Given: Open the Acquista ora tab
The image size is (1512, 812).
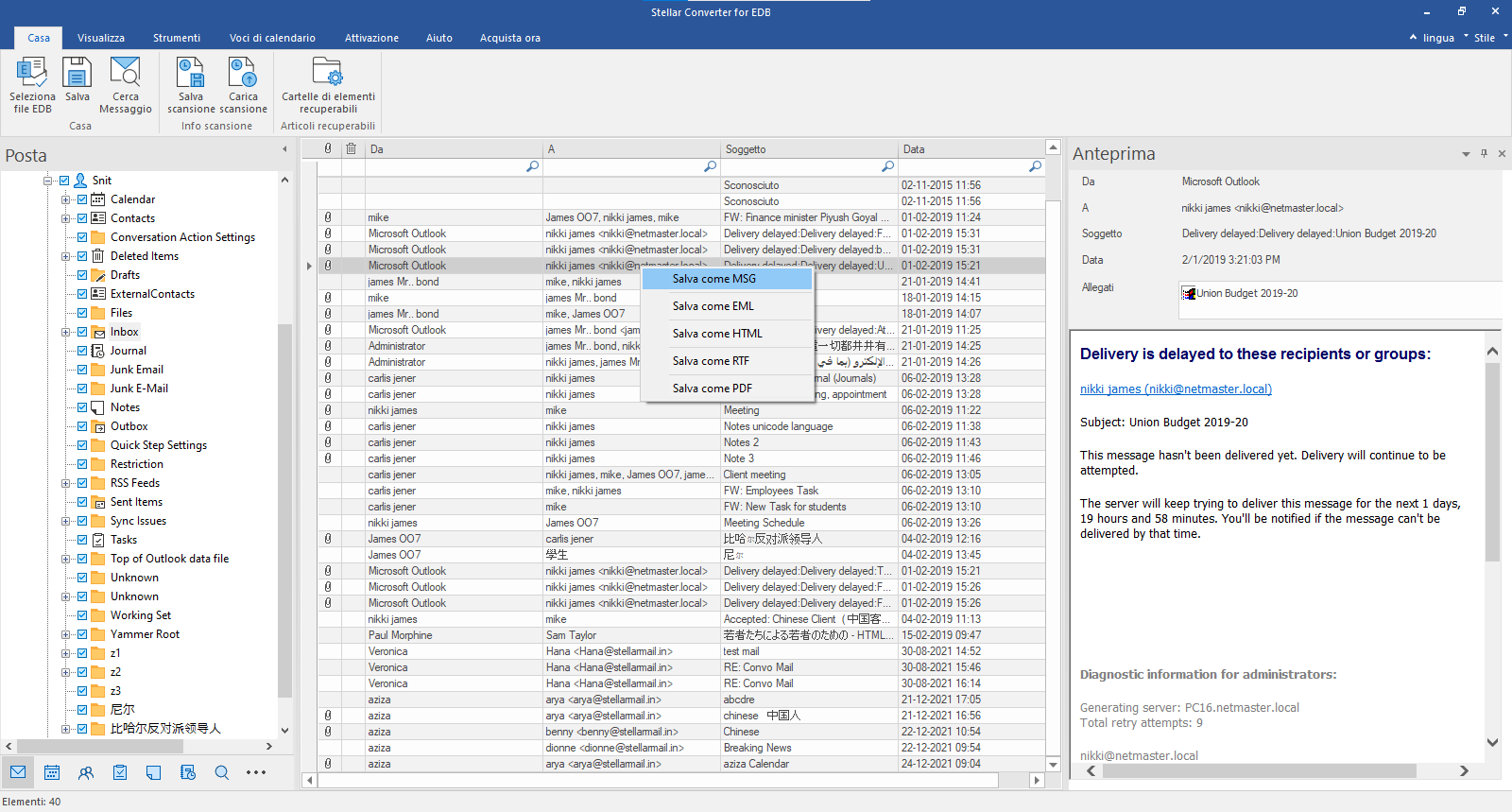Looking at the screenshot, I should 510,38.
